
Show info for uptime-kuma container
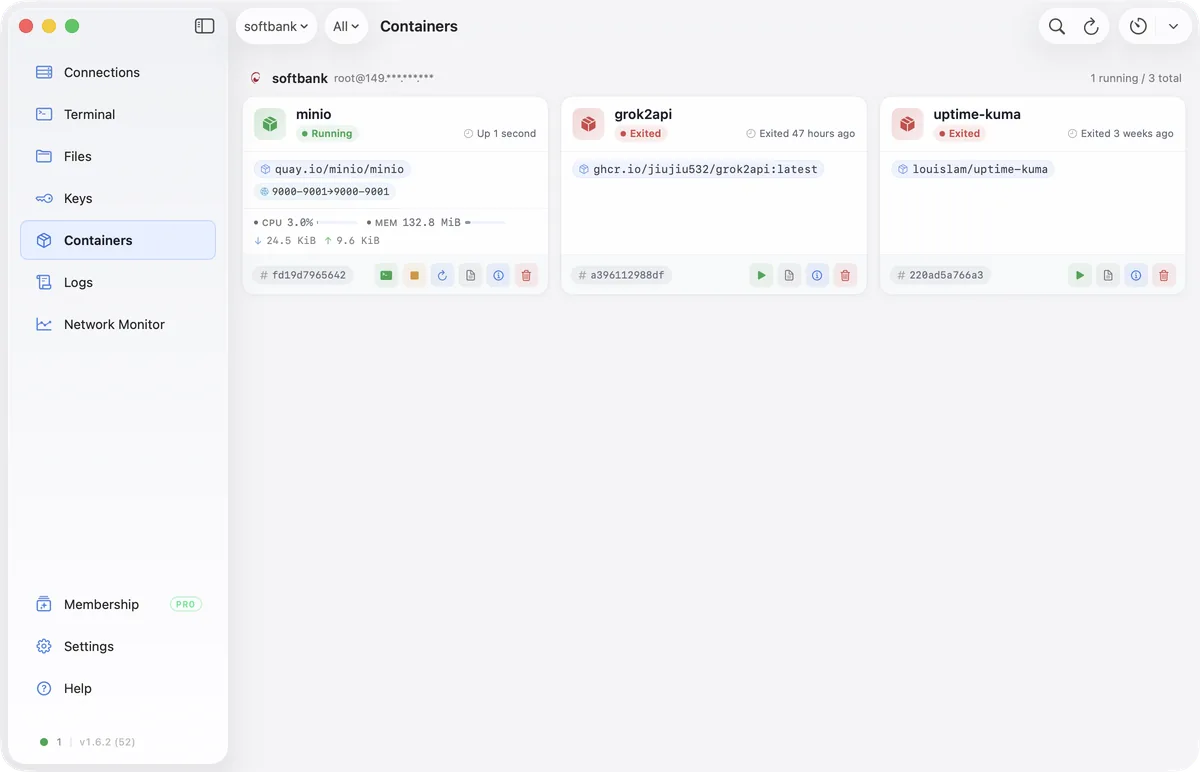[1135, 275]
